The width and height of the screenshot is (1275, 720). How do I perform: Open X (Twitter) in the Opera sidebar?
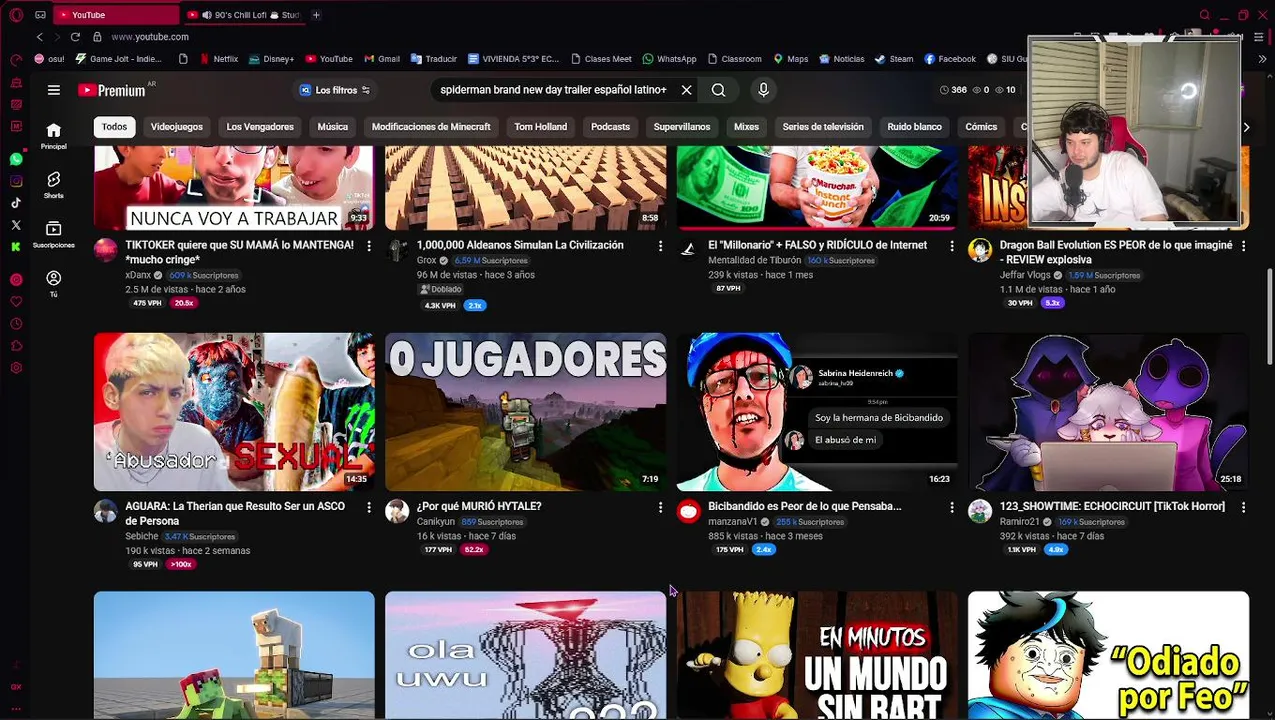tap(16, 225)
